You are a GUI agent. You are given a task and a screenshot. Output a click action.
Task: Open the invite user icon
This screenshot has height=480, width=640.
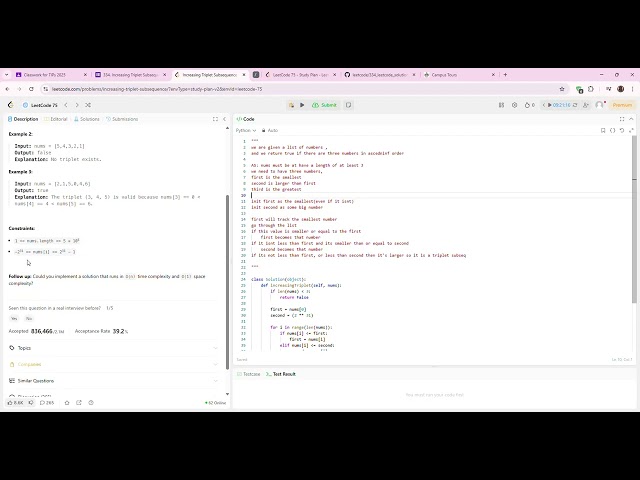pyautogui.click(x=586, y=105)
